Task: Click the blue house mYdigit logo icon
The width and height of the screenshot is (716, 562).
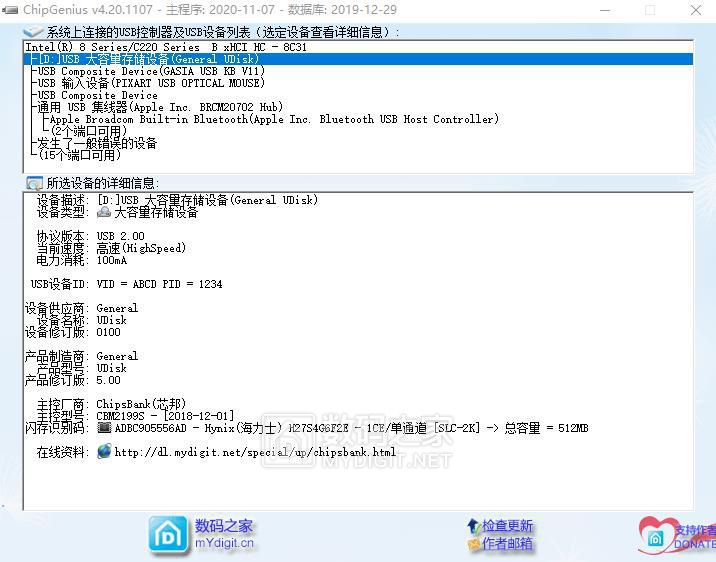Action: pyautogui.click(x=168, y=535)
